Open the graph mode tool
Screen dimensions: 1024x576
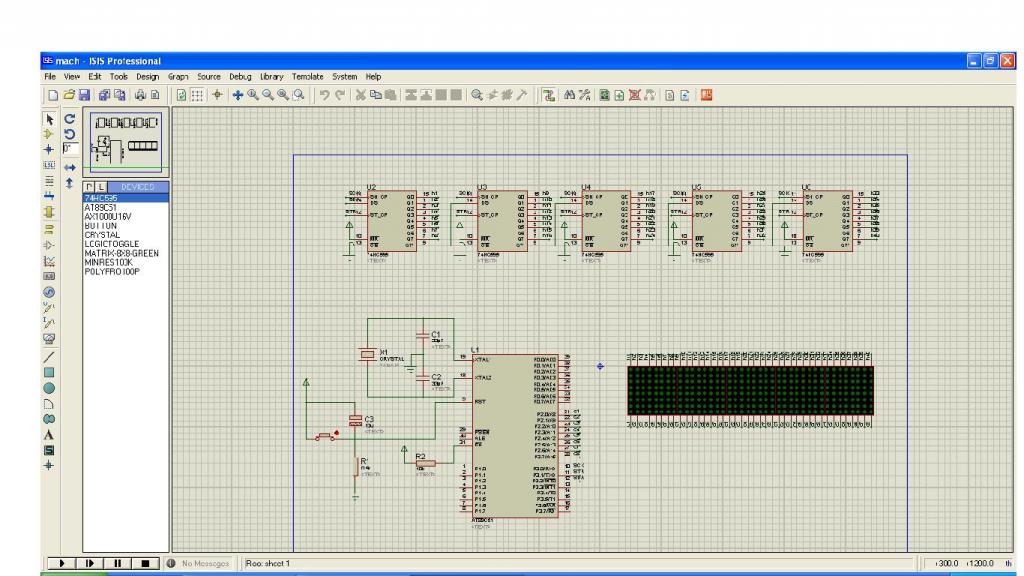click(x=49, y=261)
